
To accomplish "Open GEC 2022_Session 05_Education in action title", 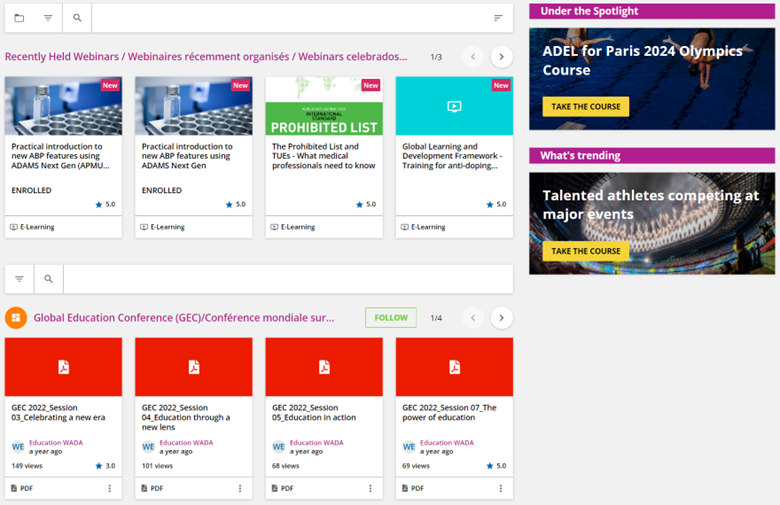I will coord(314,412).
